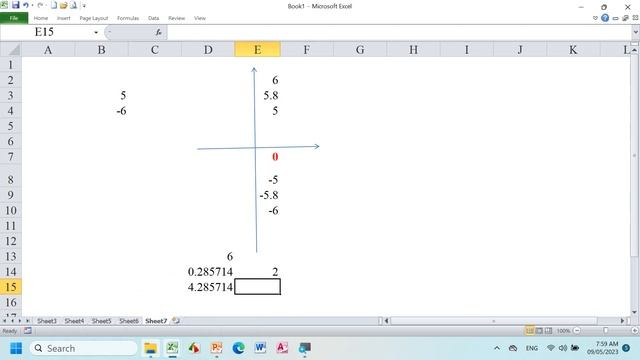Open the Windows Start menu
The width and height of the screenshot is (640, 360).
pos(16,348)
